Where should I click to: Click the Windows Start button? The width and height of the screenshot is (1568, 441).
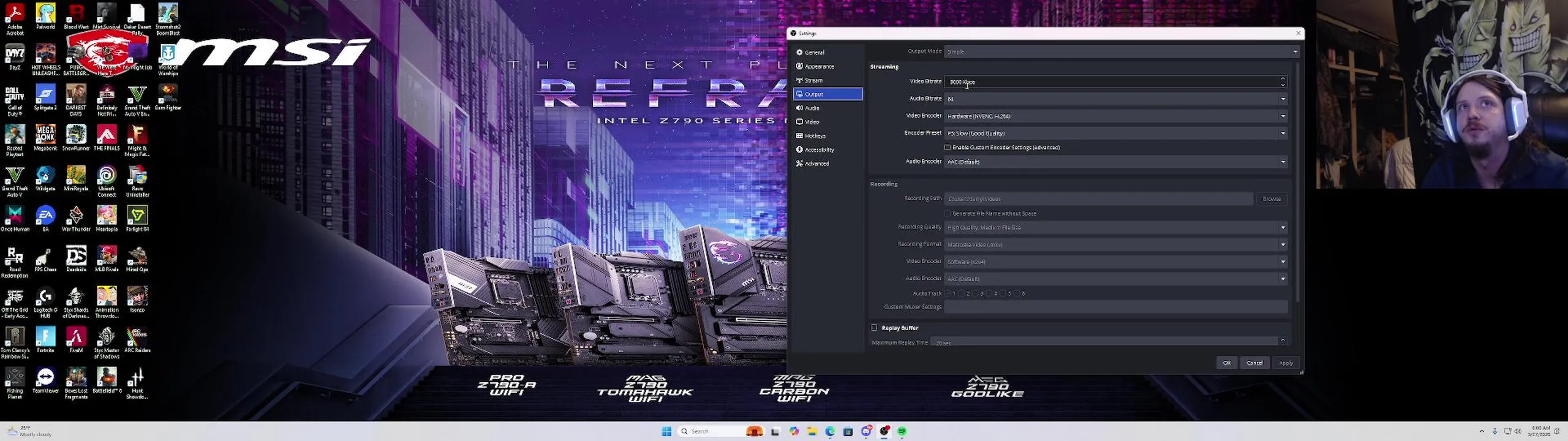(666, 431)
